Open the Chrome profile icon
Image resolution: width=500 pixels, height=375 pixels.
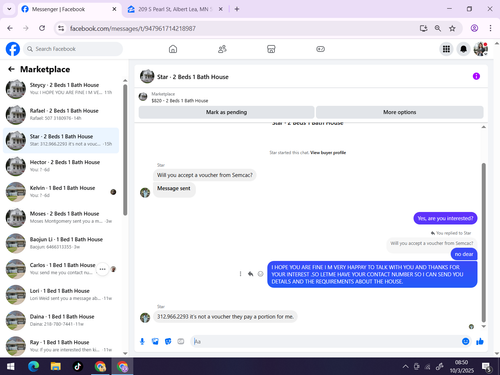click(x=474, y=28)
